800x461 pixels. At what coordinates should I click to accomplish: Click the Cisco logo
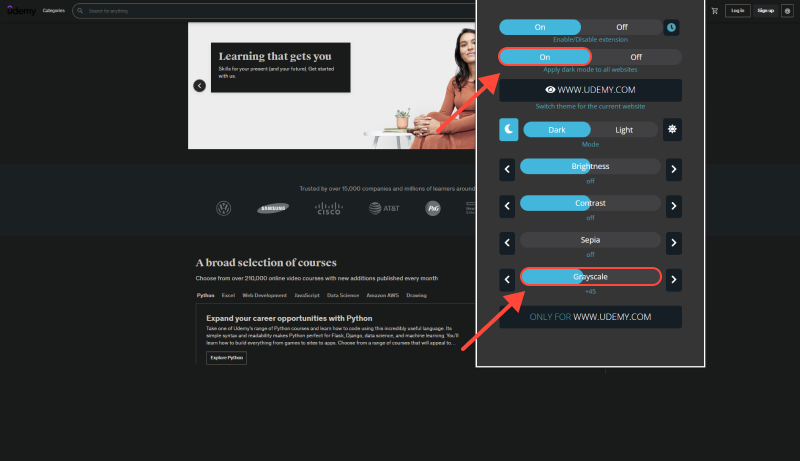(329, 209)
